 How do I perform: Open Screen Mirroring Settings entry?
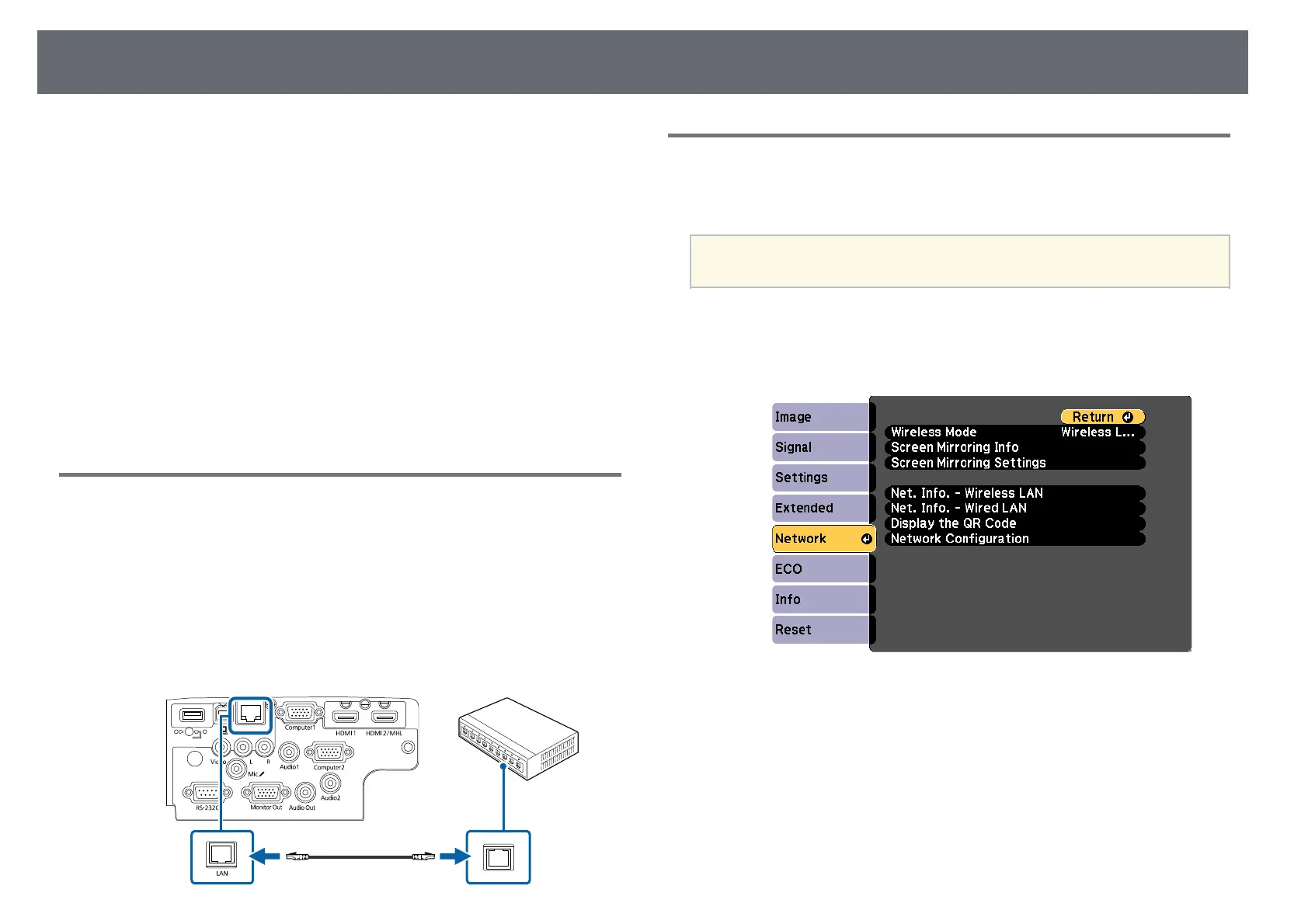point(1014,463)
